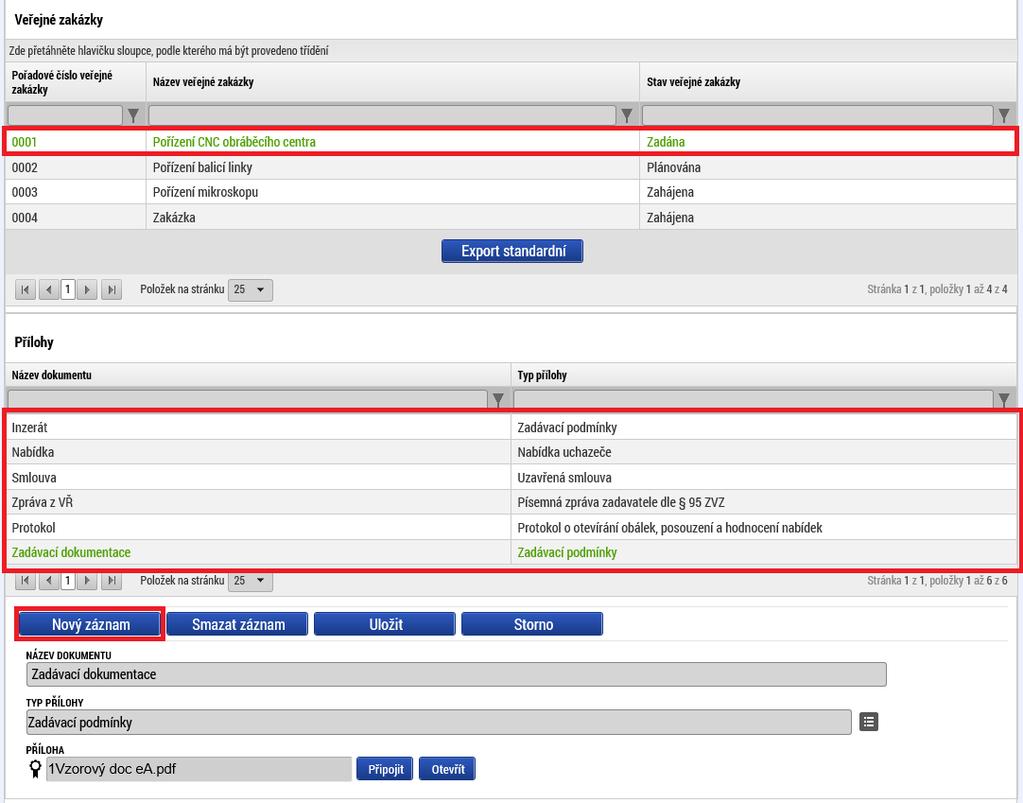Screen dimensions: 1023x803
Task: Select attachment row Protokol
Action: (x=511, y=527)
